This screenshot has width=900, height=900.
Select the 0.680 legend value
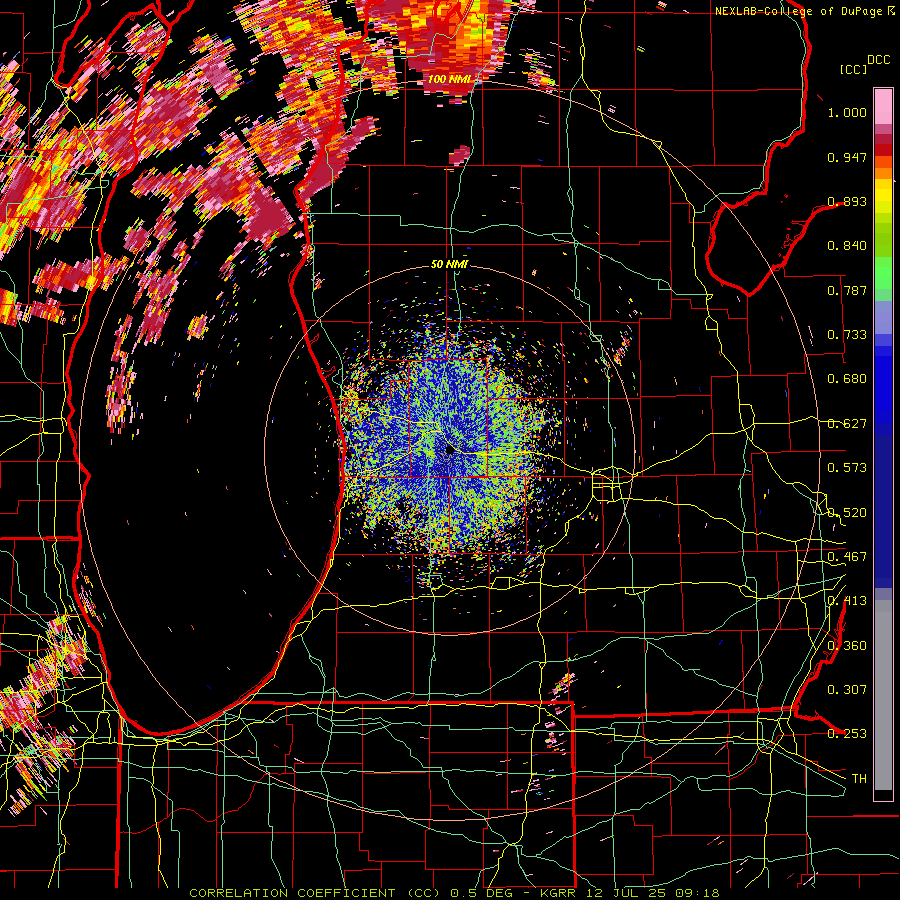847,379
